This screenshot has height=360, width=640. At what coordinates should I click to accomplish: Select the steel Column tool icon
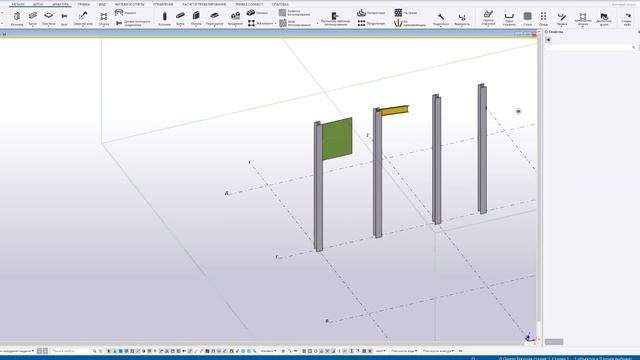pos(17,16)
